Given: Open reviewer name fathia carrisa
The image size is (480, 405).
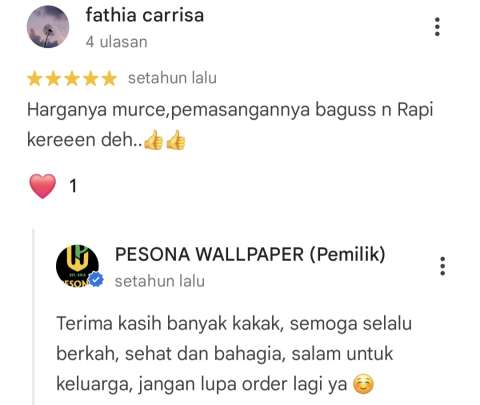Looking at the screenshot, I should coord(145,15).
